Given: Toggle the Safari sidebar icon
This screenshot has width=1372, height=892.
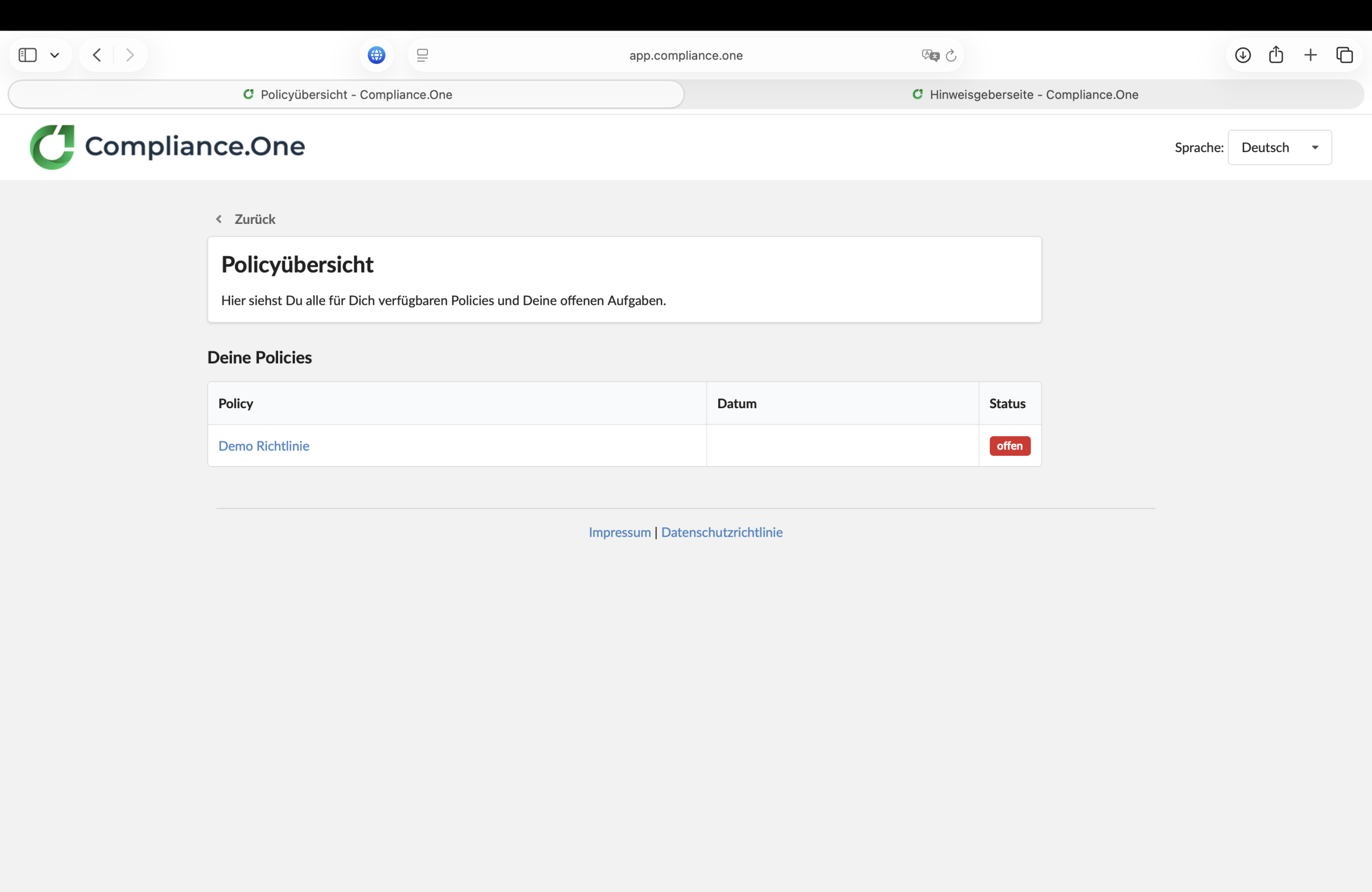Looking at the screenshot, I should (x=28, y=55).
